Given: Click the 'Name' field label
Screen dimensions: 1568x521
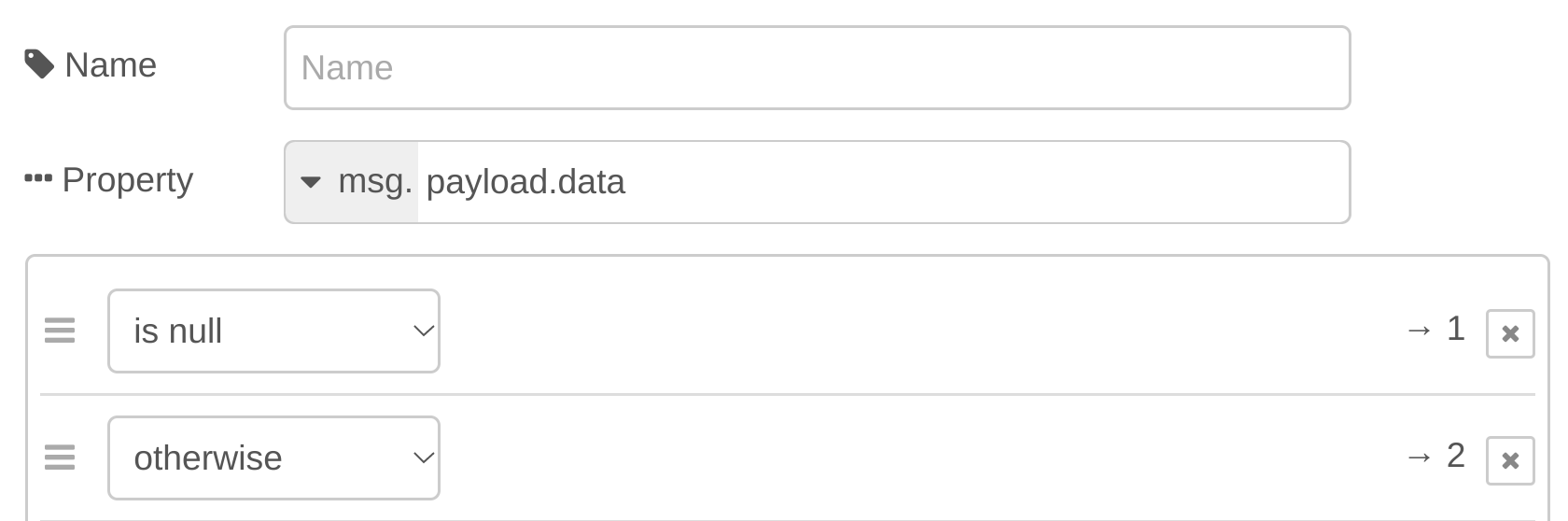Looking at the screenshot, I should click(110, 65).
